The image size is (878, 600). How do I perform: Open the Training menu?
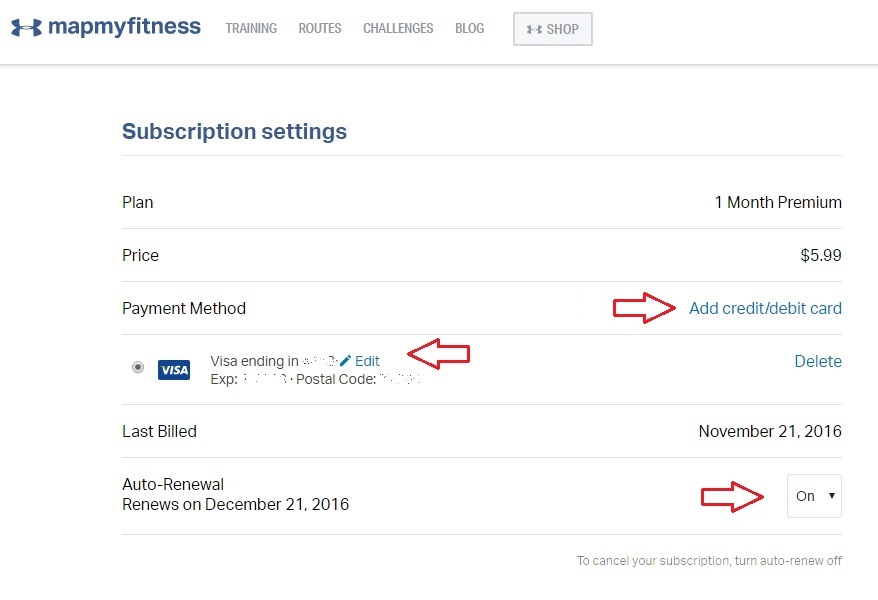251,29
